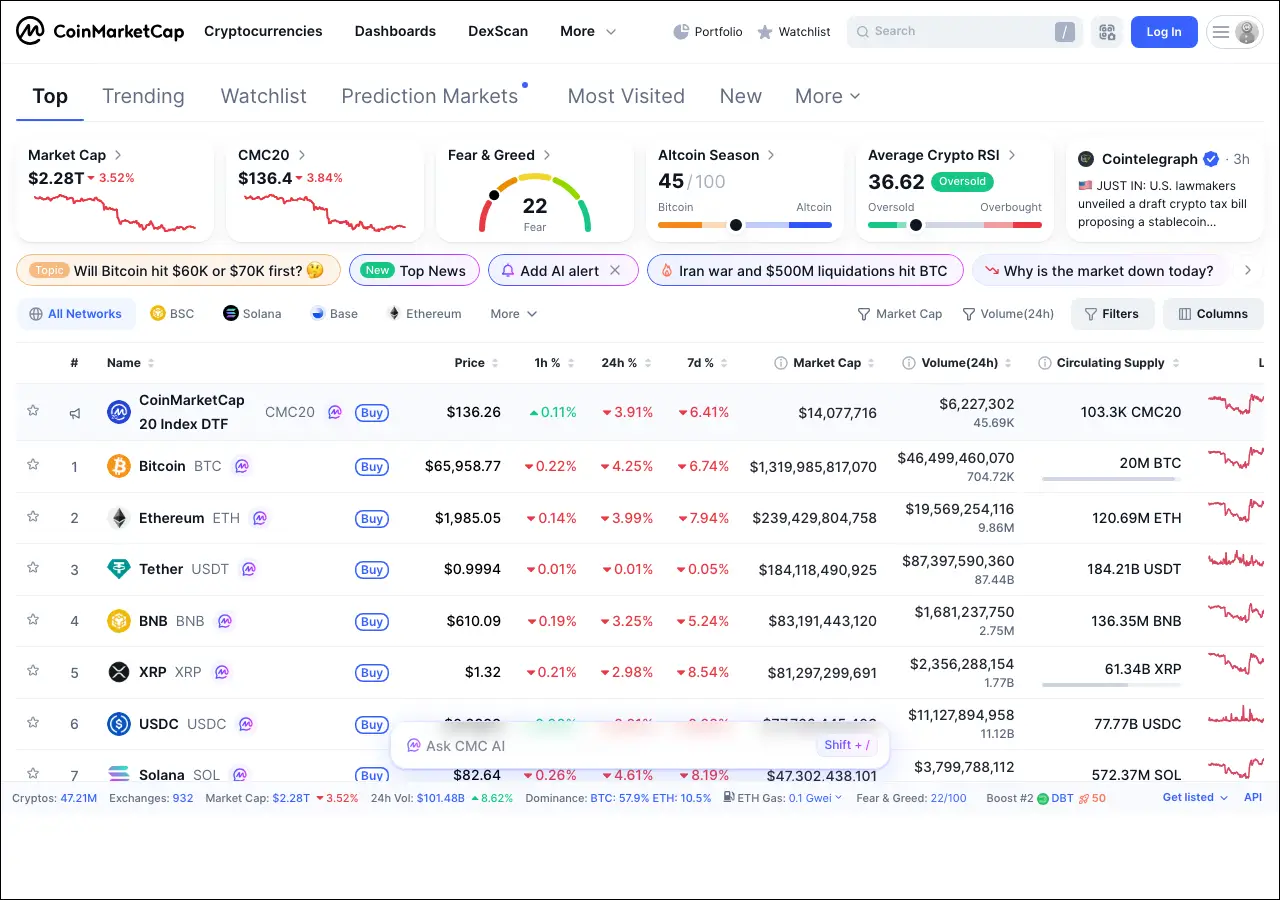Switch to the Trending tab
Viewport: 1280px width, 900px height.
pyautogui.click(x=143, y=96)
